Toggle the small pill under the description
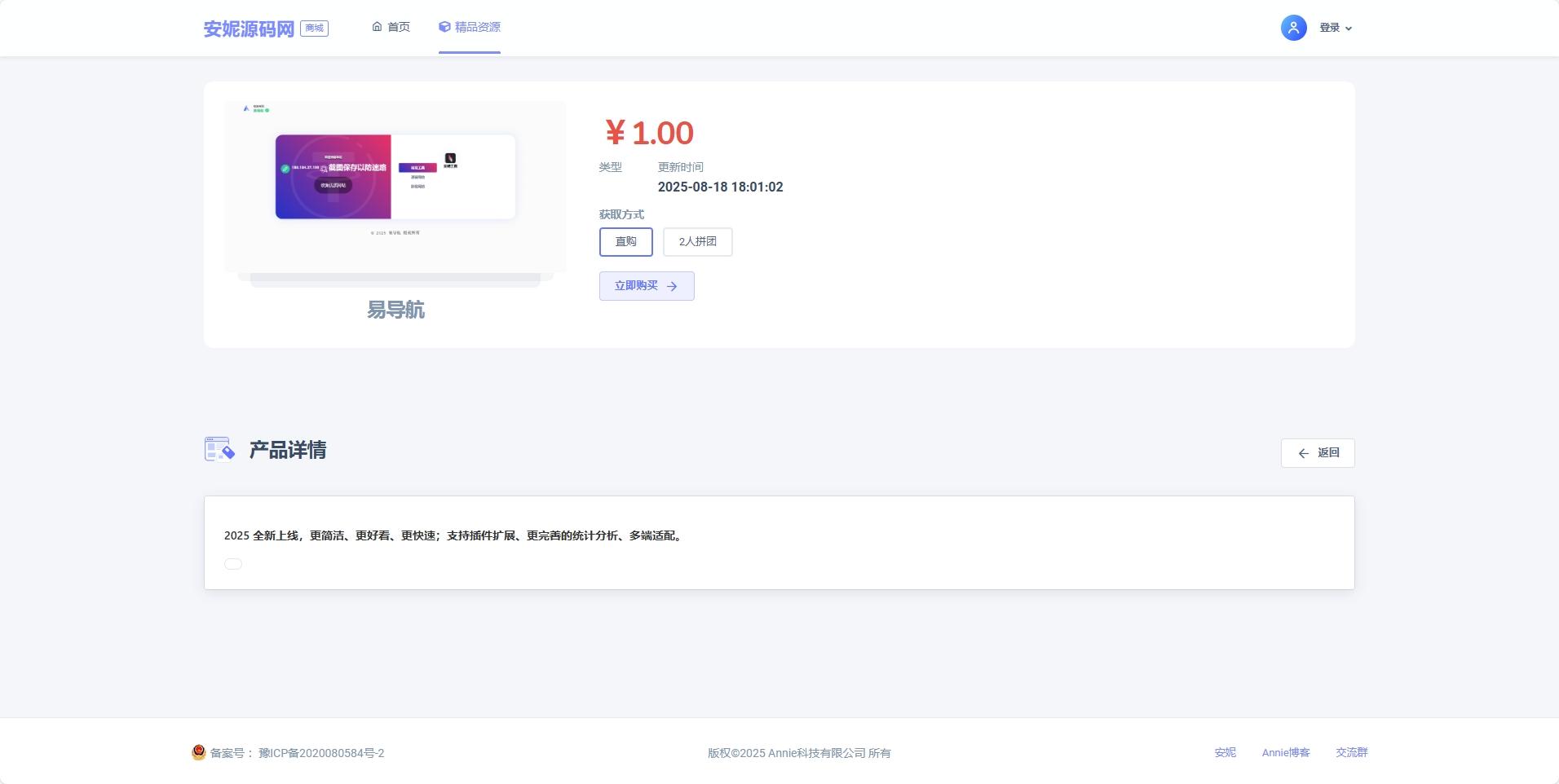 point(233,564)
